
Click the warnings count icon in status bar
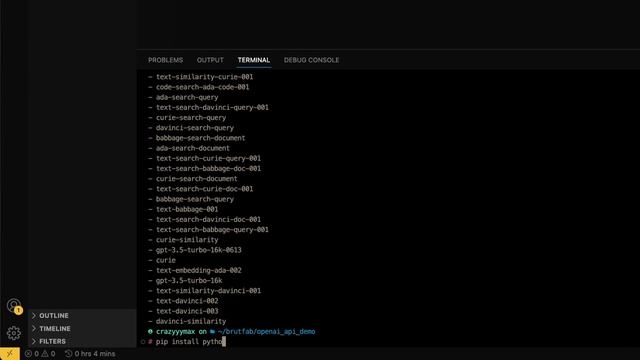tap(48, 354)
